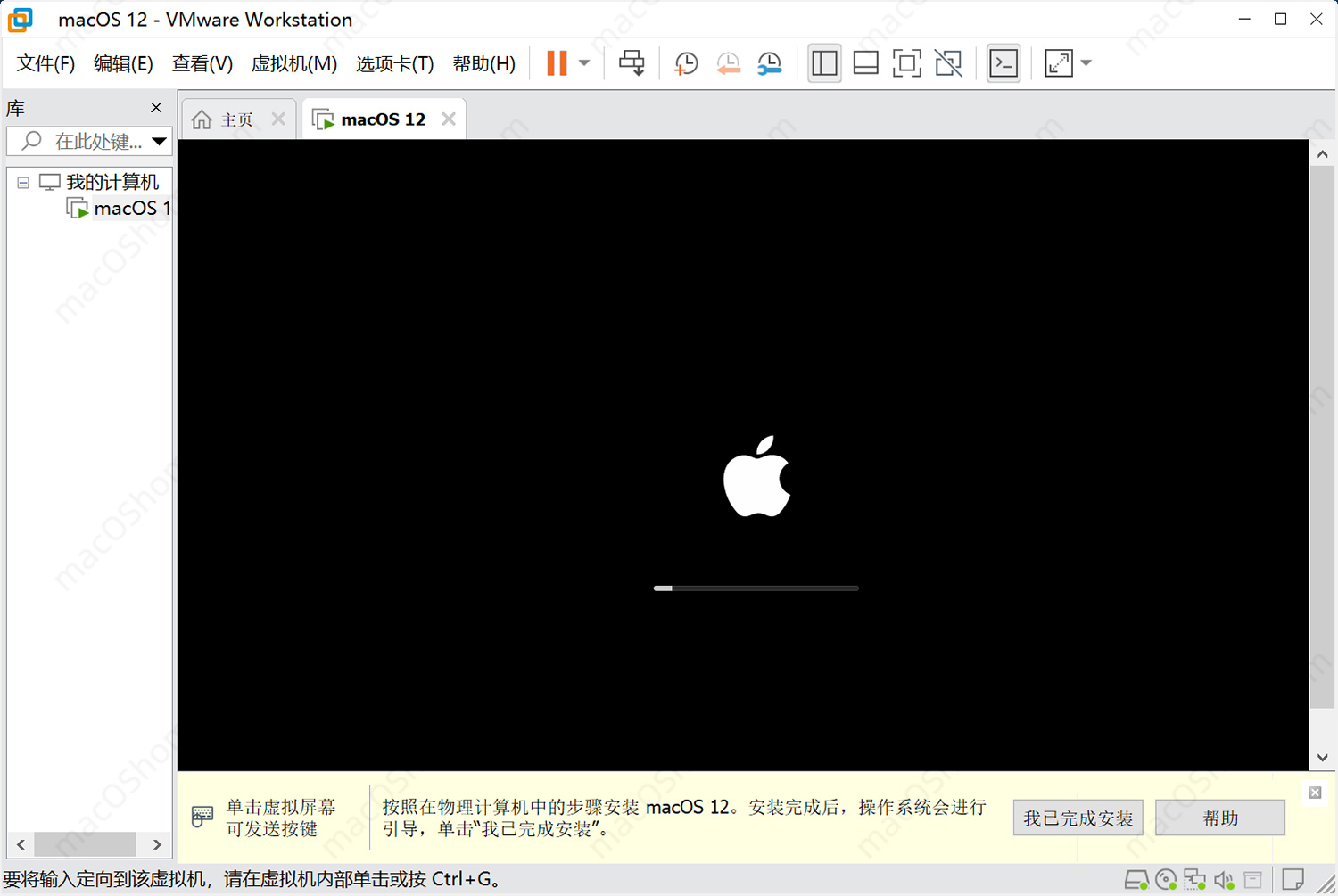Screen dimensions: 1338x896
Task: Open the stretch display dropdown arrow
Action: click(x=1086, y=63)
